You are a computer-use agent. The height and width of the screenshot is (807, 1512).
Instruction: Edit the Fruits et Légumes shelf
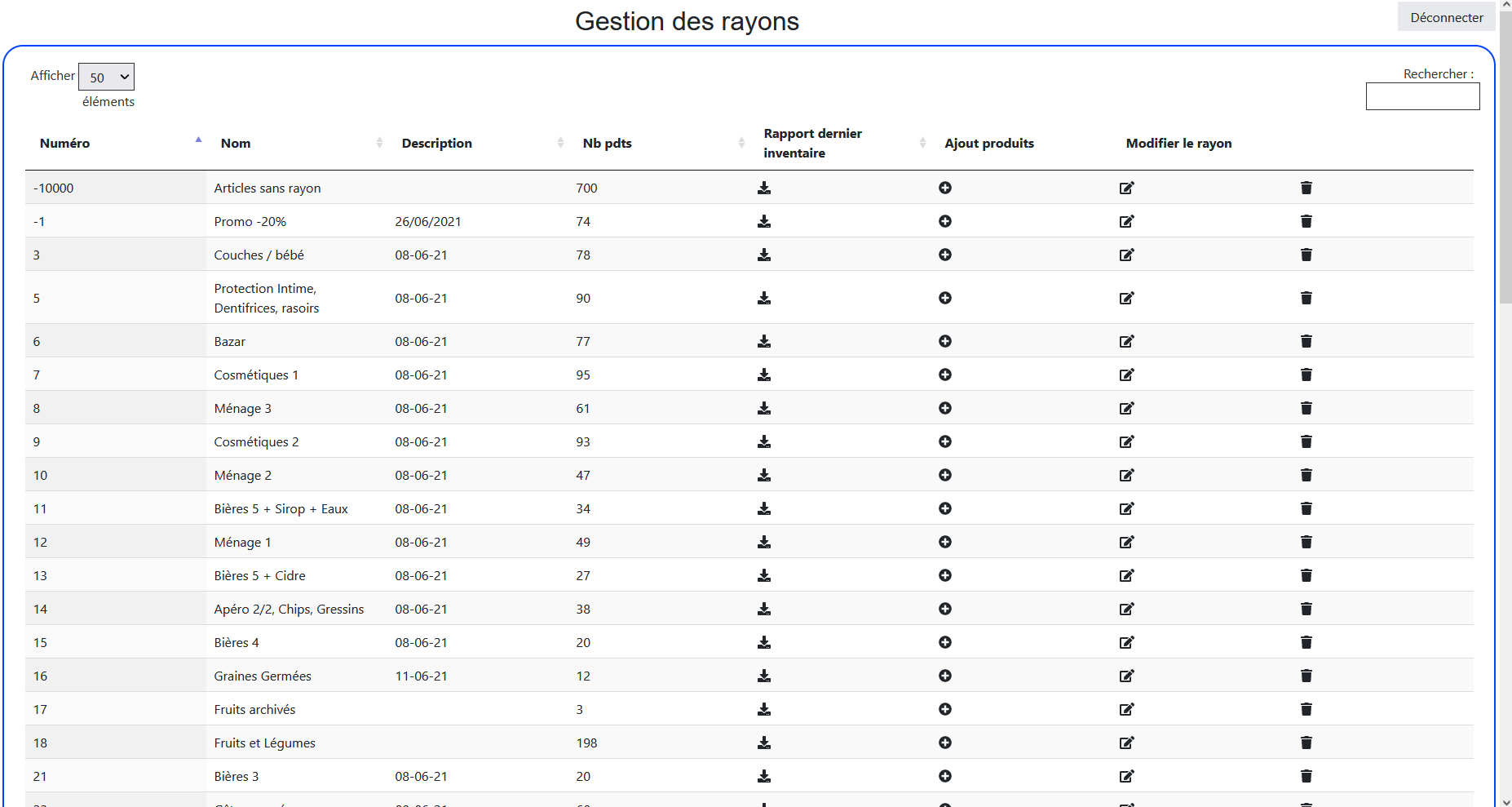coord(1126,743)
